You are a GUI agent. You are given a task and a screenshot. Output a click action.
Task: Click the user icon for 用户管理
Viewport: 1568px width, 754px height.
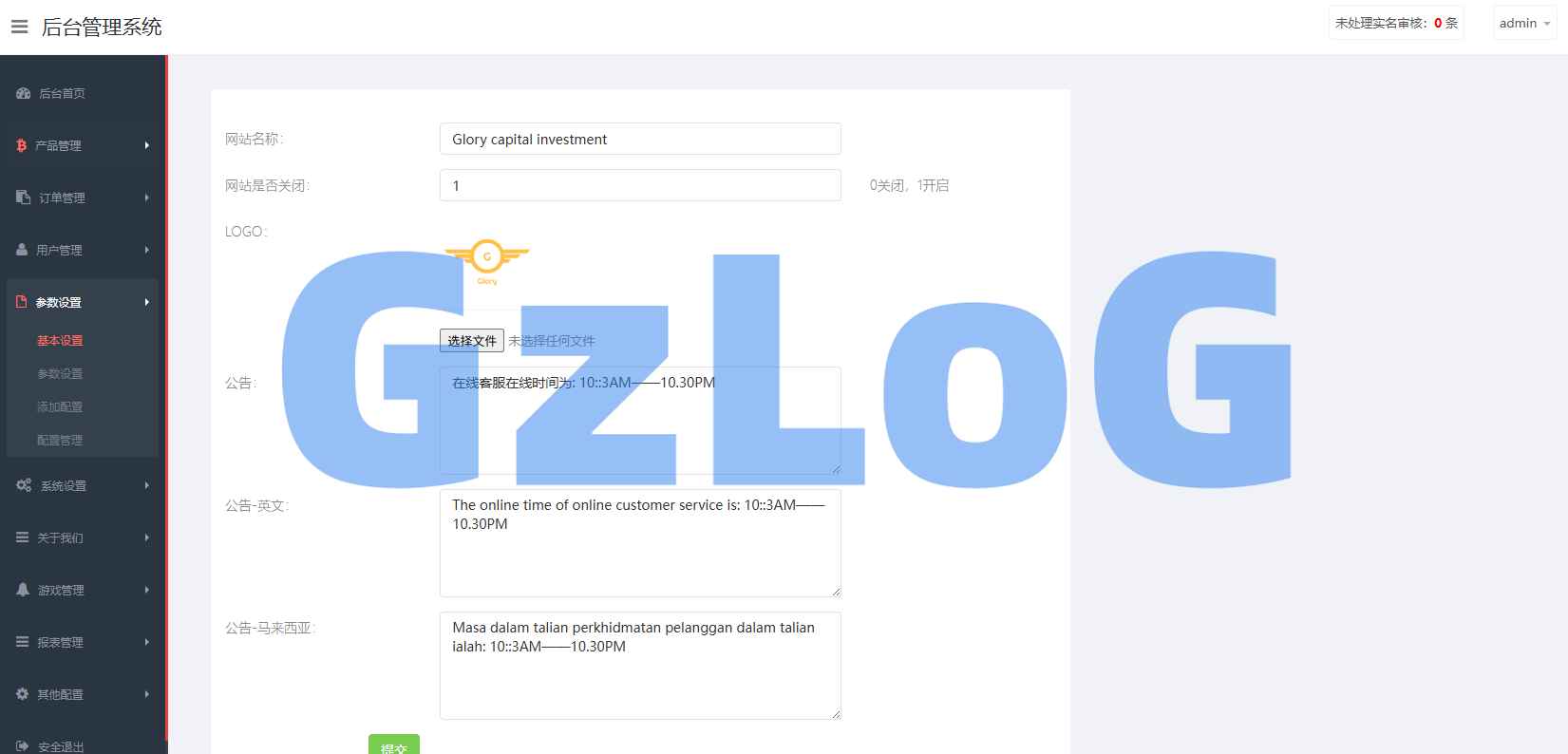(x=22, y=250)
